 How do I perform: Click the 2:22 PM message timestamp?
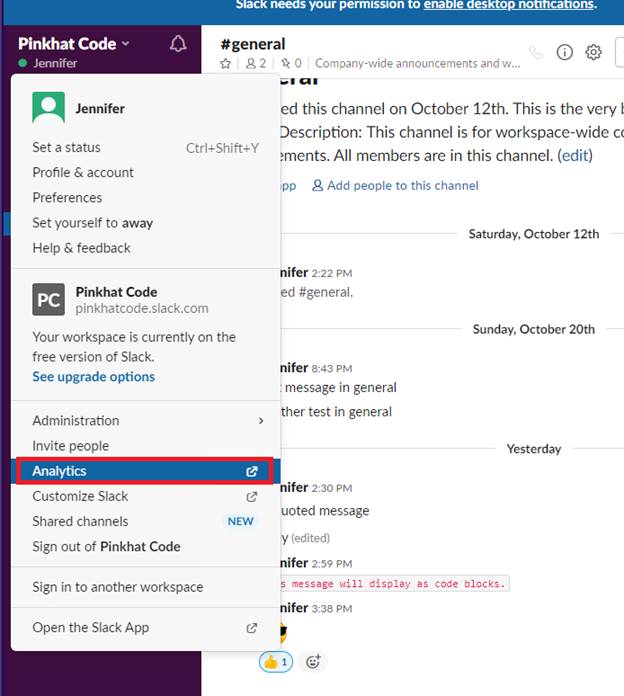pyautogui.click(x=332, y=273)
